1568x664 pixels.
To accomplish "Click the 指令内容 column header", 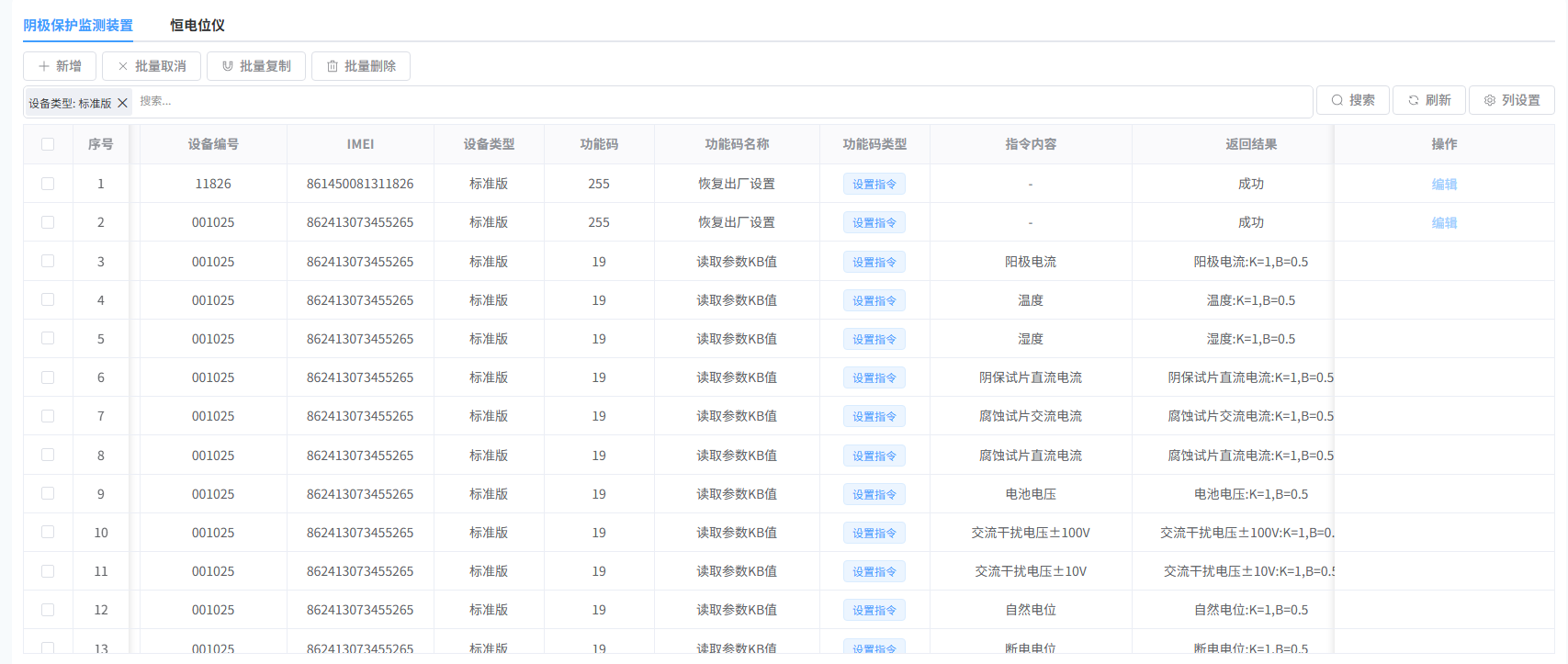I will pos(1031,144).
